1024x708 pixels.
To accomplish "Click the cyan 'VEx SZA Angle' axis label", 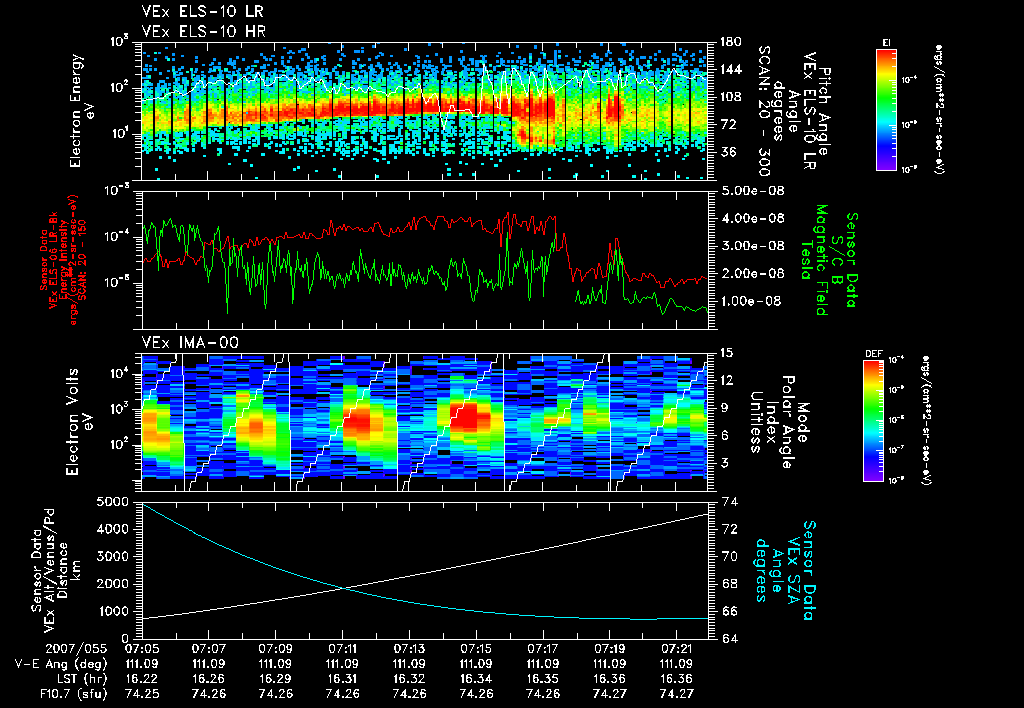I will pos(785,570).
